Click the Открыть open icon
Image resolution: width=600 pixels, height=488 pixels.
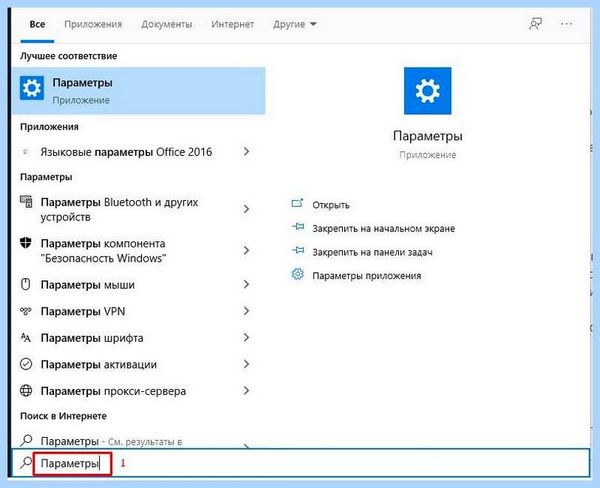coord(297,203)
